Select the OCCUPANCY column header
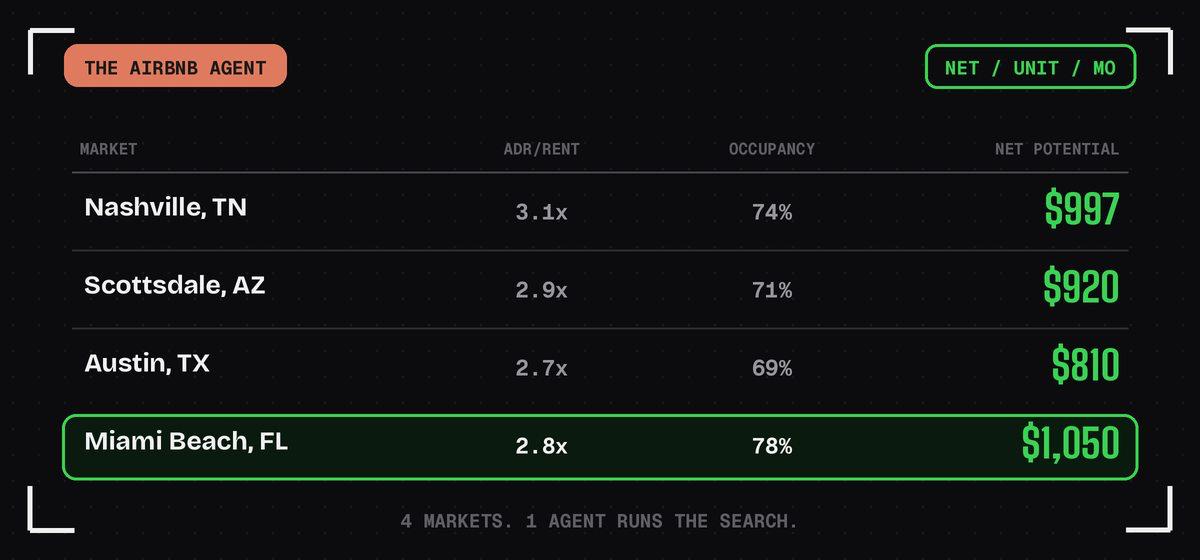Viewport: 1200px width, 560px height. tap(771, 149)
